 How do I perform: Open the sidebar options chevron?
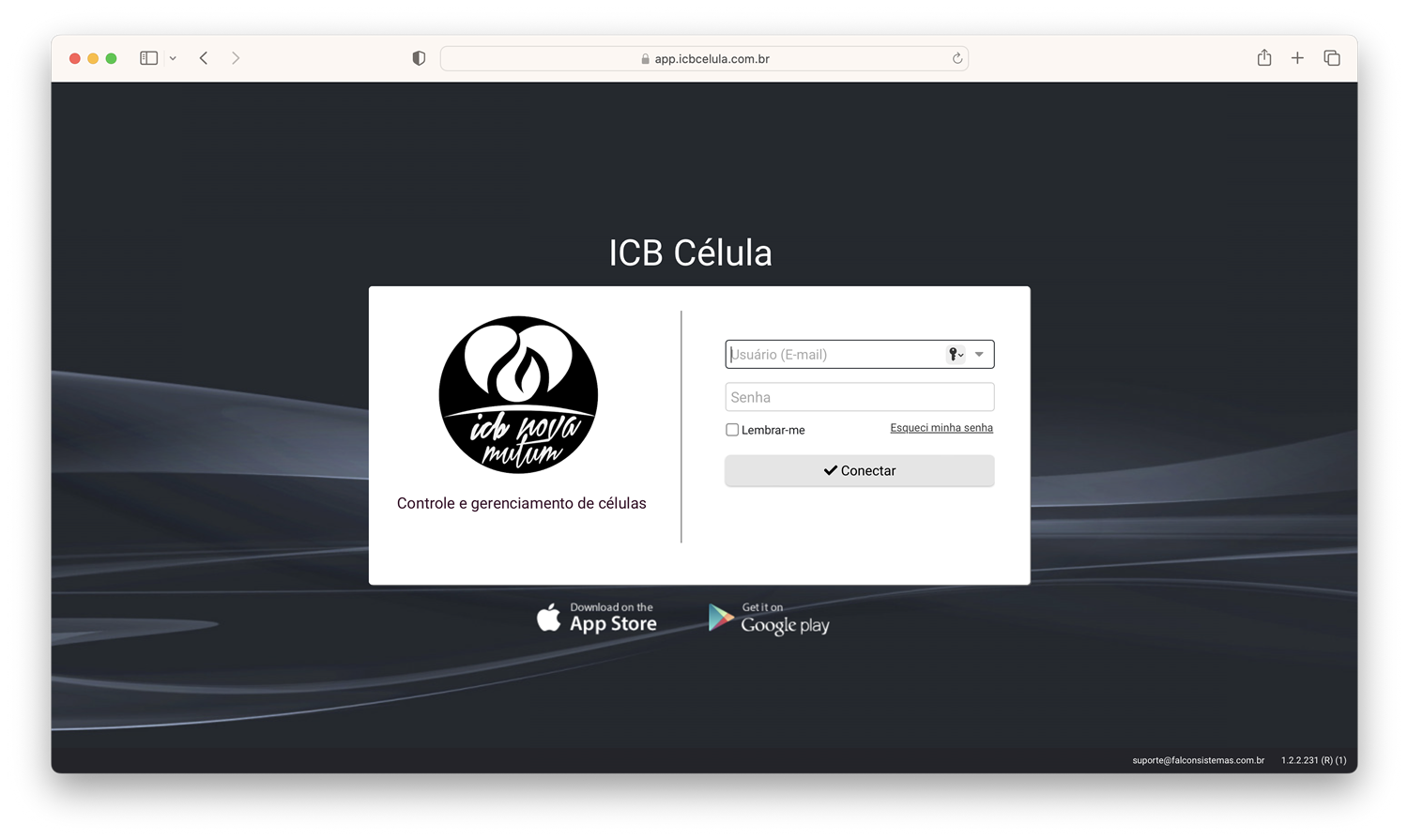pyautogui.click(x=173, y=58)
